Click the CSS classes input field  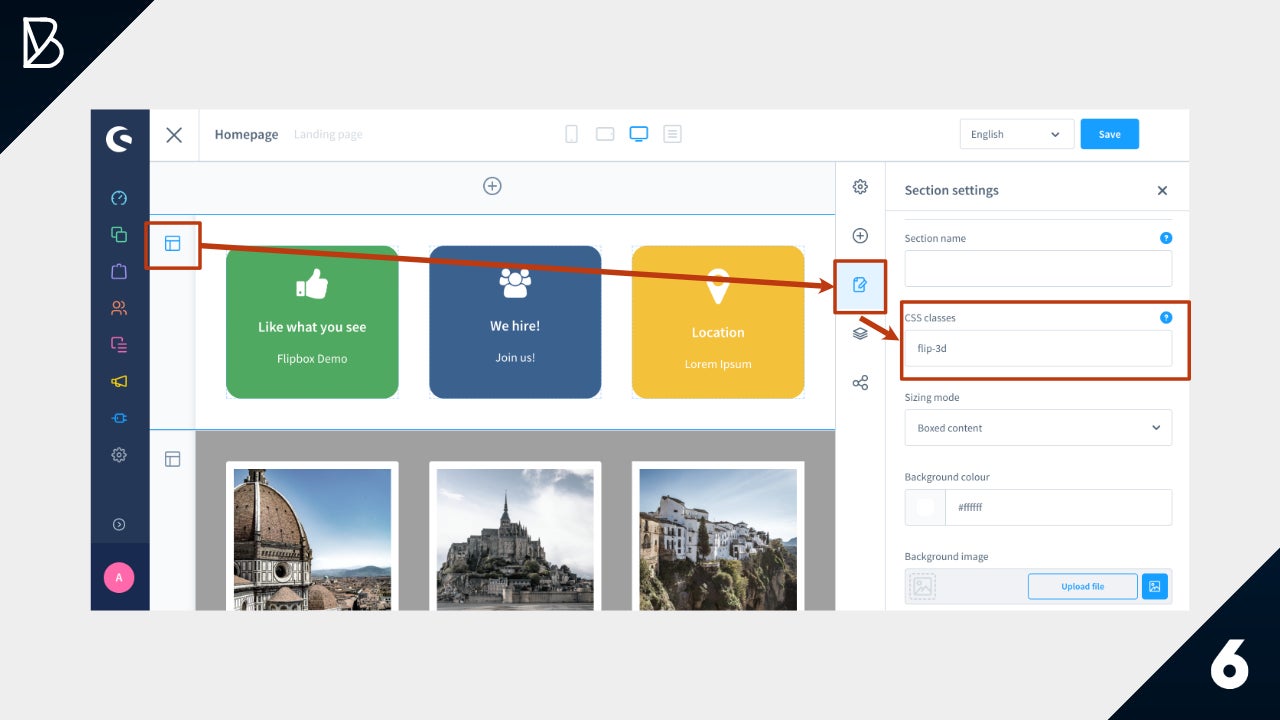click(1038, 349)
